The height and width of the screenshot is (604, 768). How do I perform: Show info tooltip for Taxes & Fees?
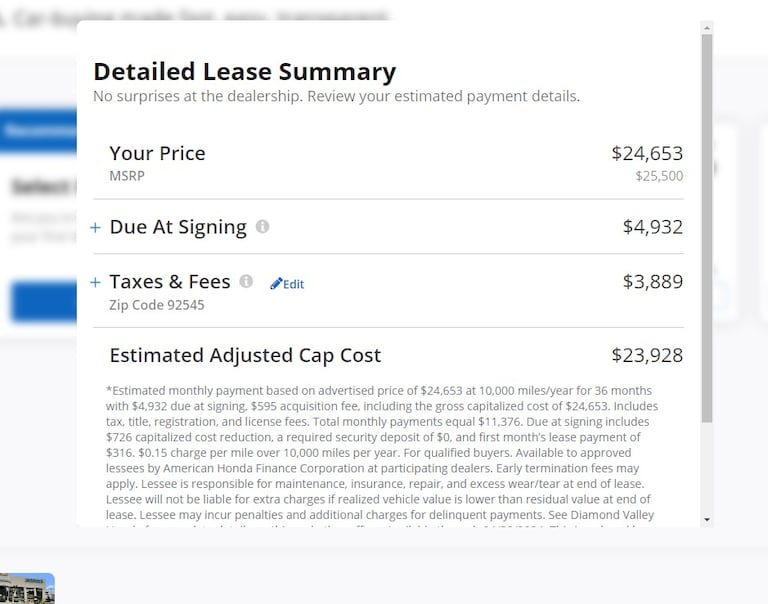tap(246, 282)
